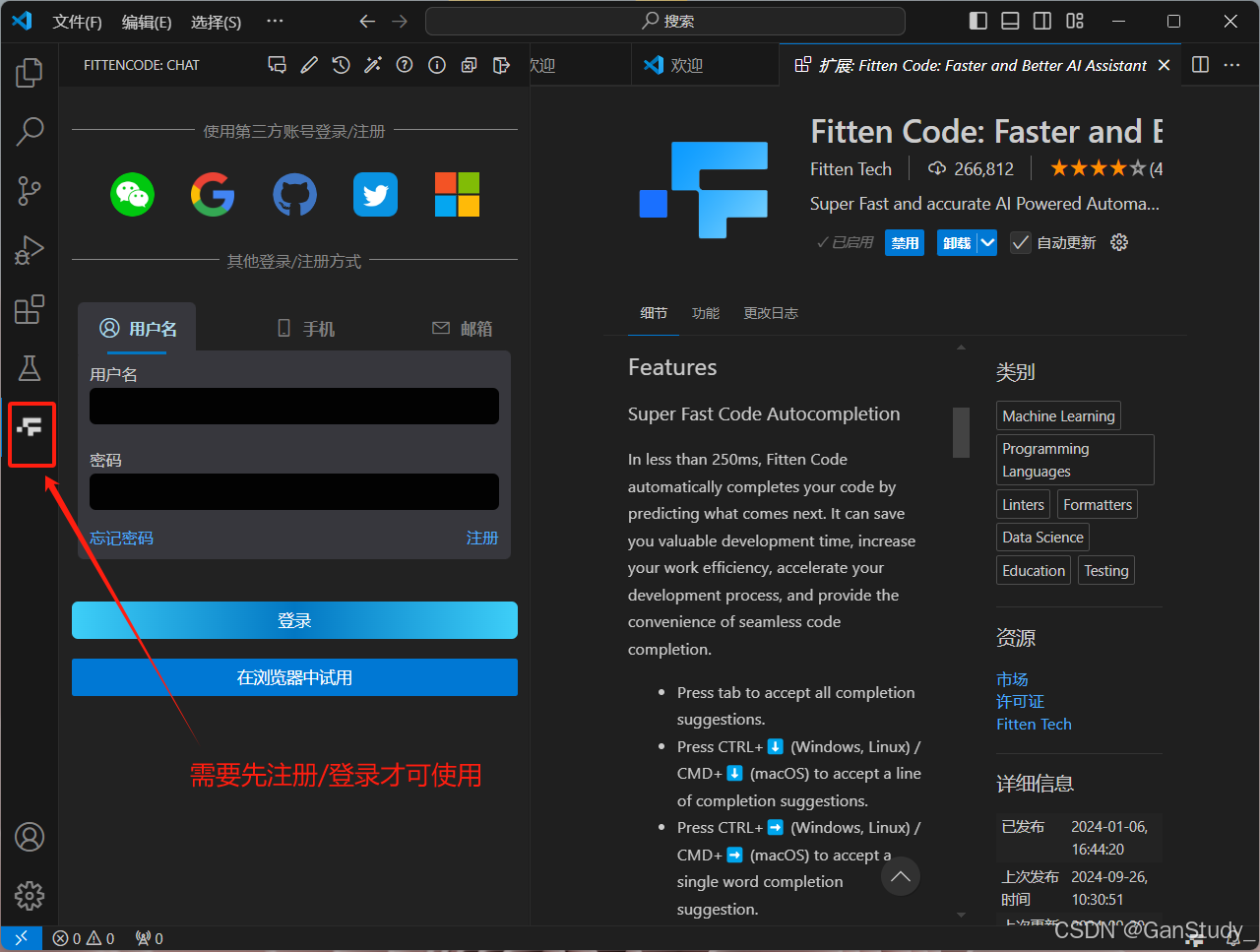Toggle primary sidebar visibility

978,21
